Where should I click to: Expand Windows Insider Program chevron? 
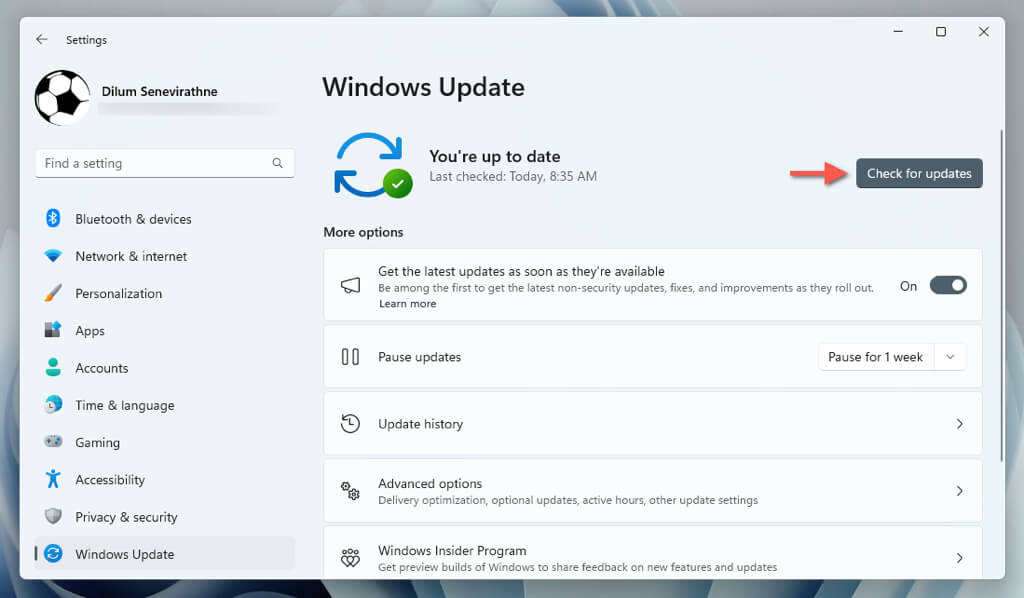[x=959, y=558]
